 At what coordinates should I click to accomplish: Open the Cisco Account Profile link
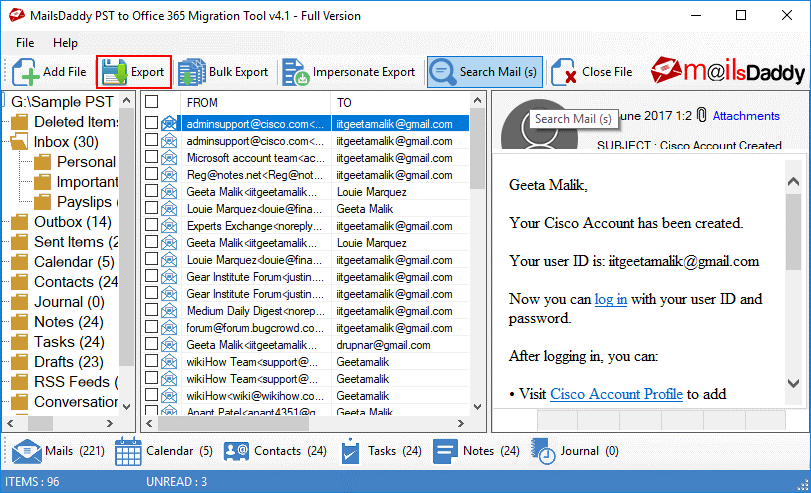point(616,394)
